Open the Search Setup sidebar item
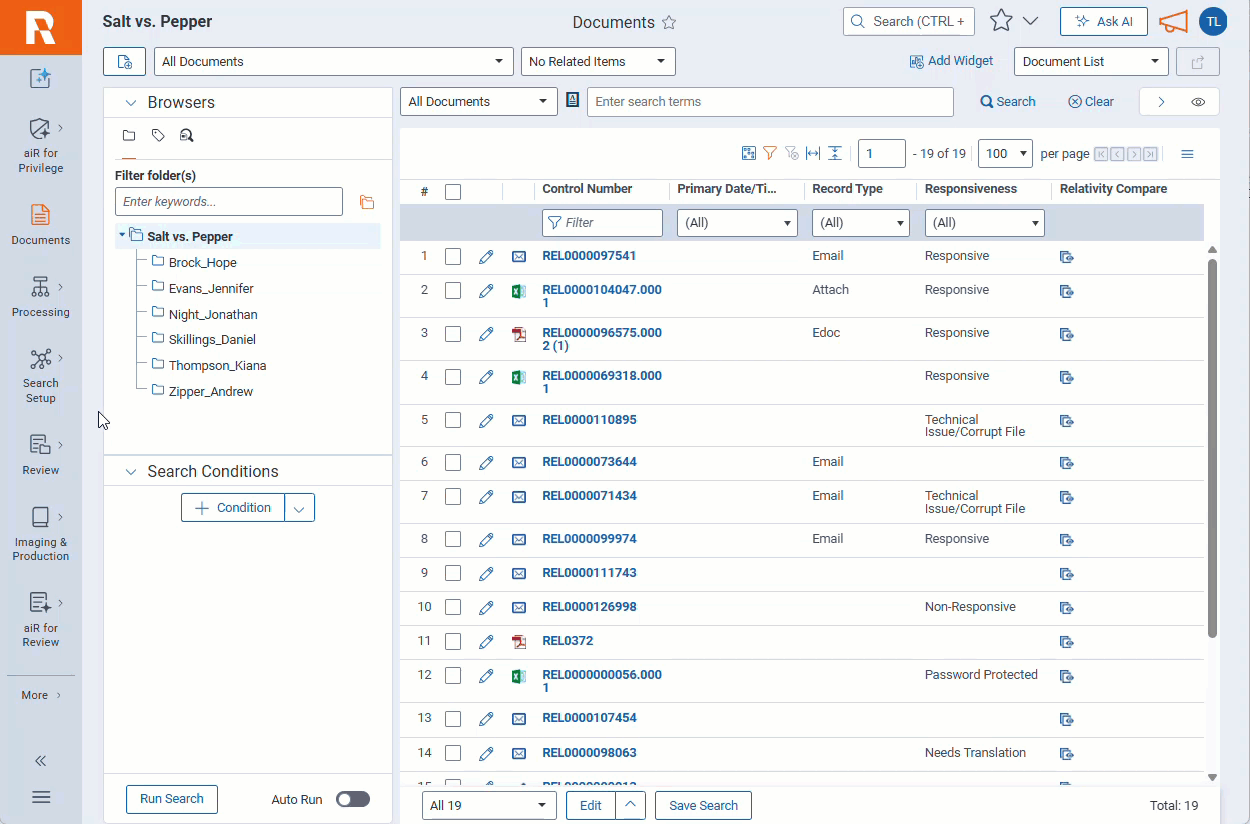1250x824 pixels. [x=41, y=376]
